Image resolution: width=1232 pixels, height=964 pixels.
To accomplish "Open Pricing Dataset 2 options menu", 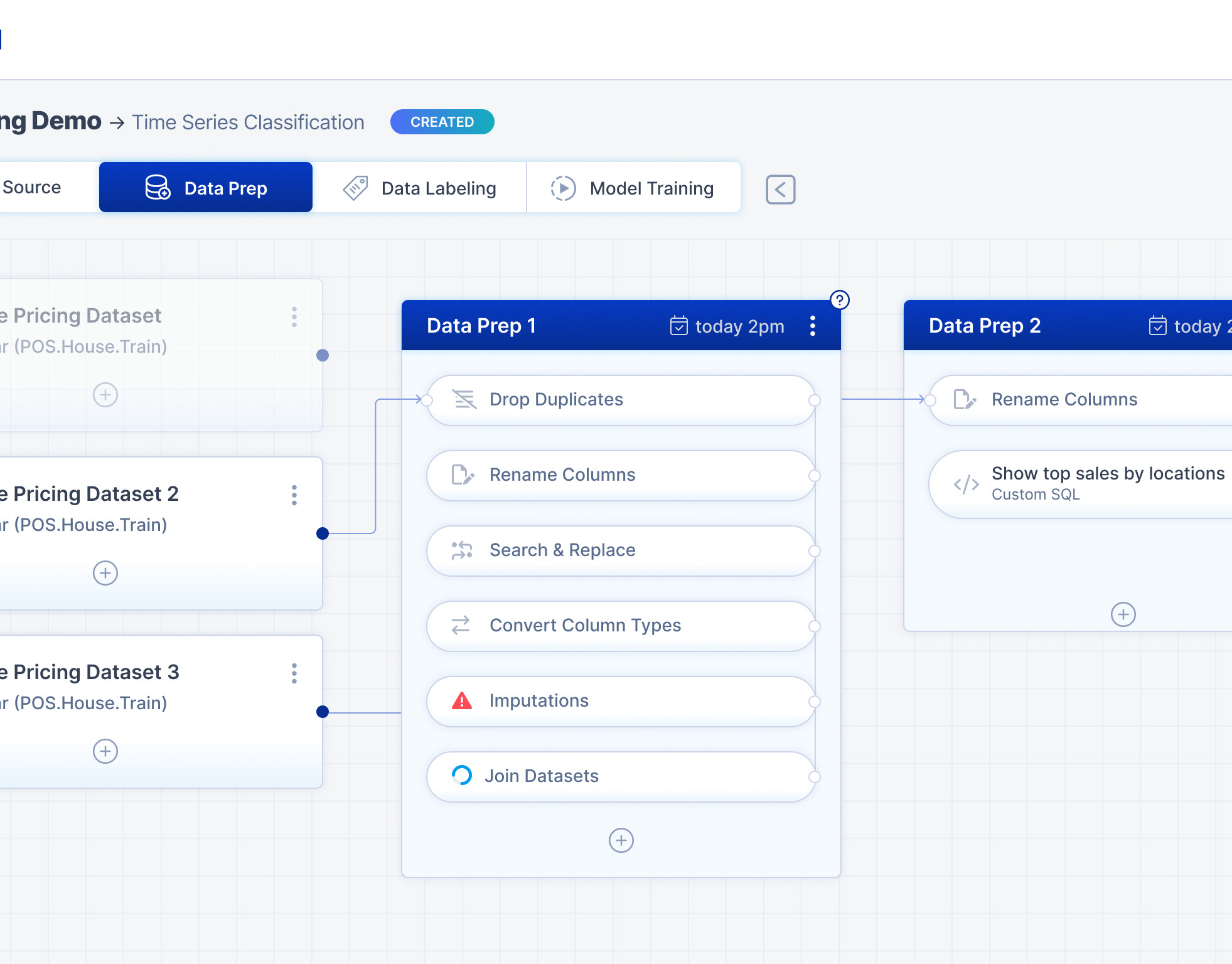I will [294, 495].
